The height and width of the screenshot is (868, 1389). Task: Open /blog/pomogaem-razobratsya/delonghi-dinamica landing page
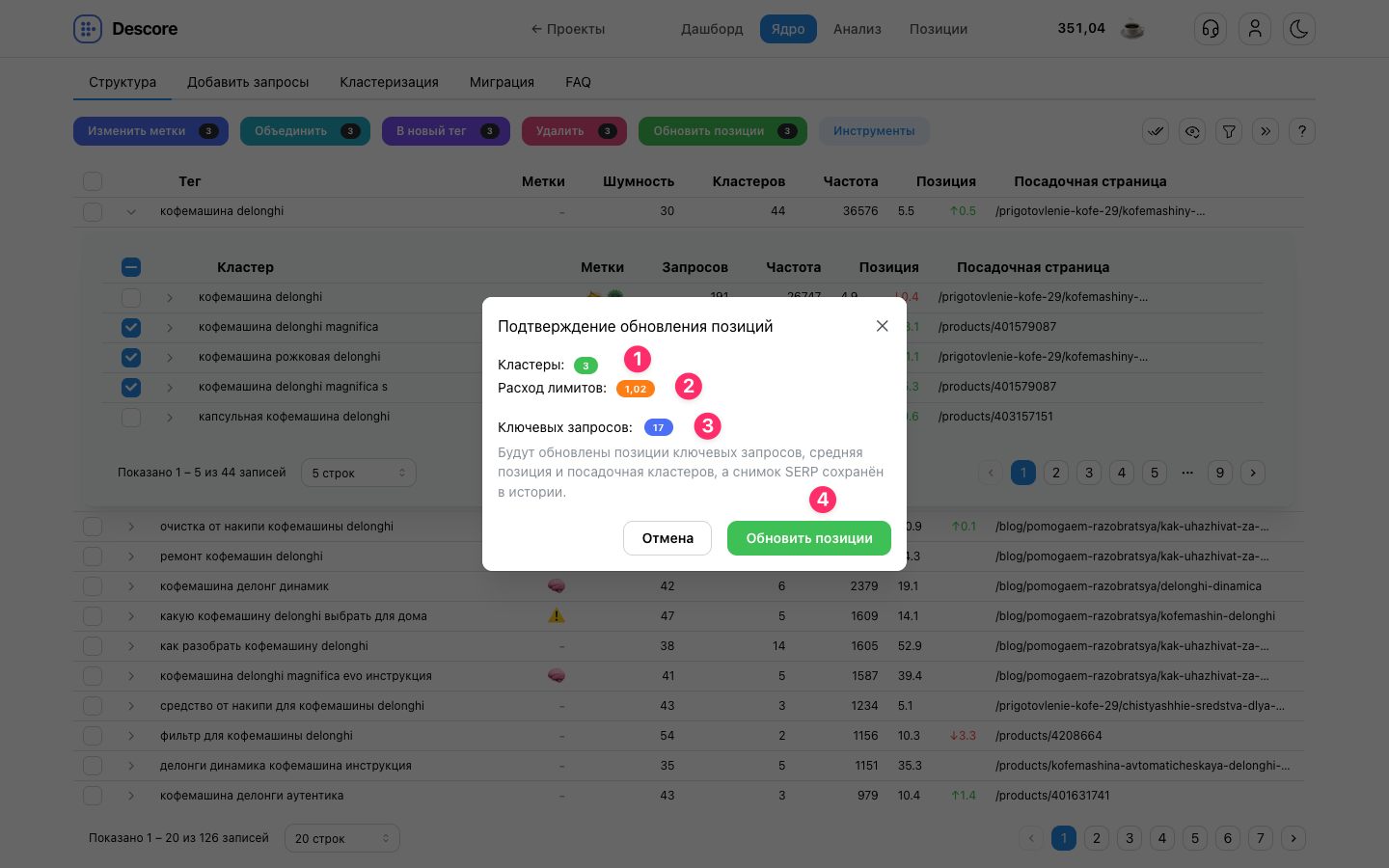tap(1129, 586)
